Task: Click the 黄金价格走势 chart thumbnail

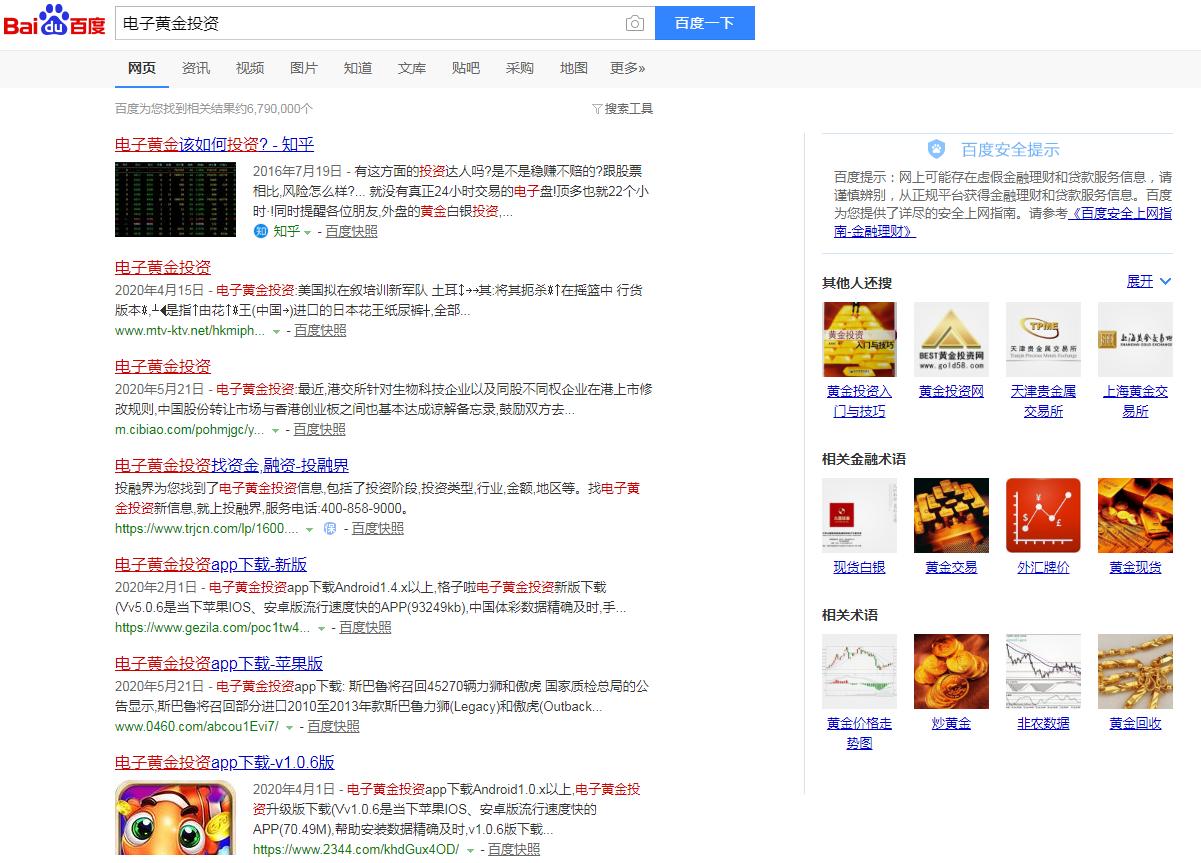Action: tap(859, 671)
